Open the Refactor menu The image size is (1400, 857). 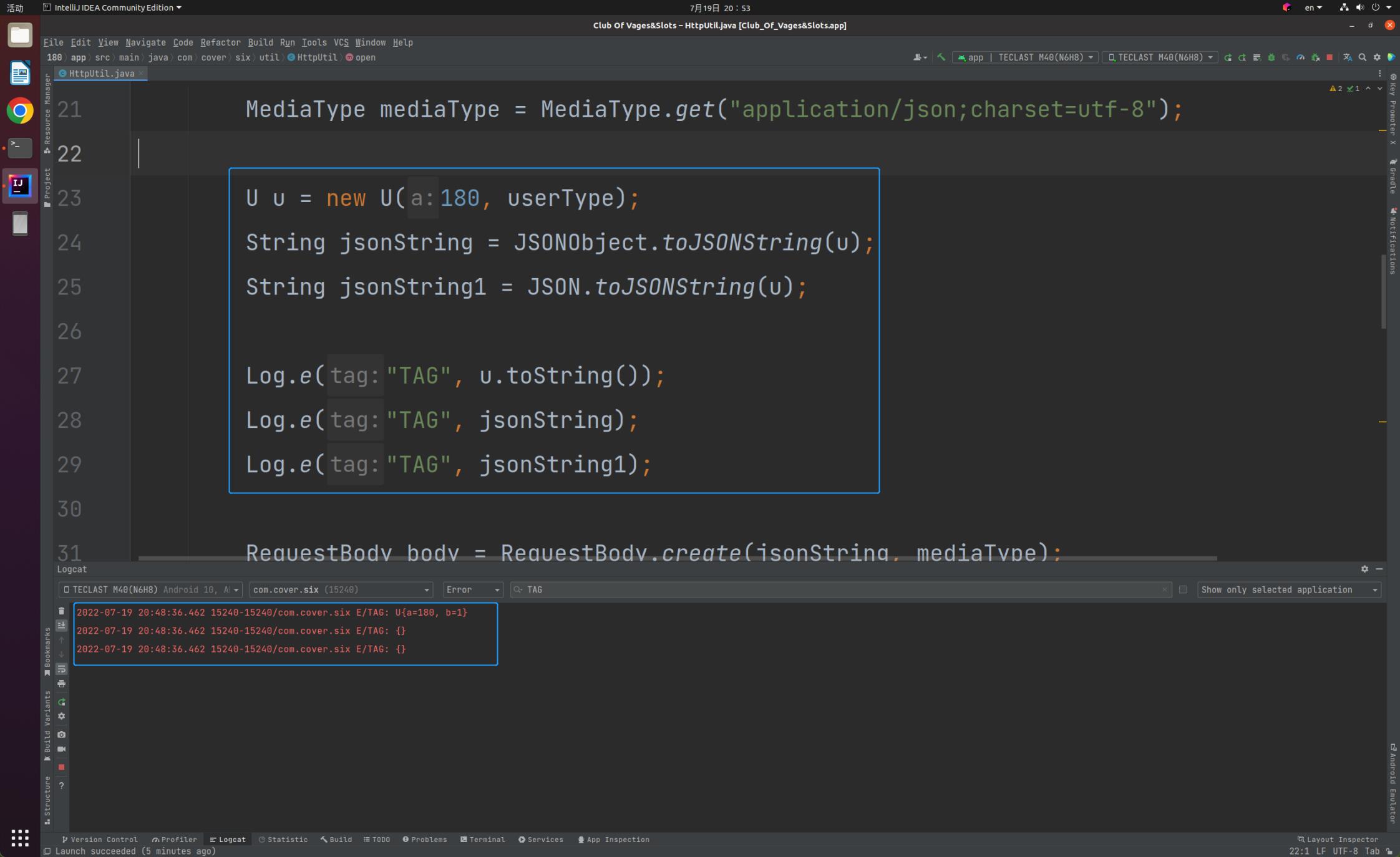point(220,42)
